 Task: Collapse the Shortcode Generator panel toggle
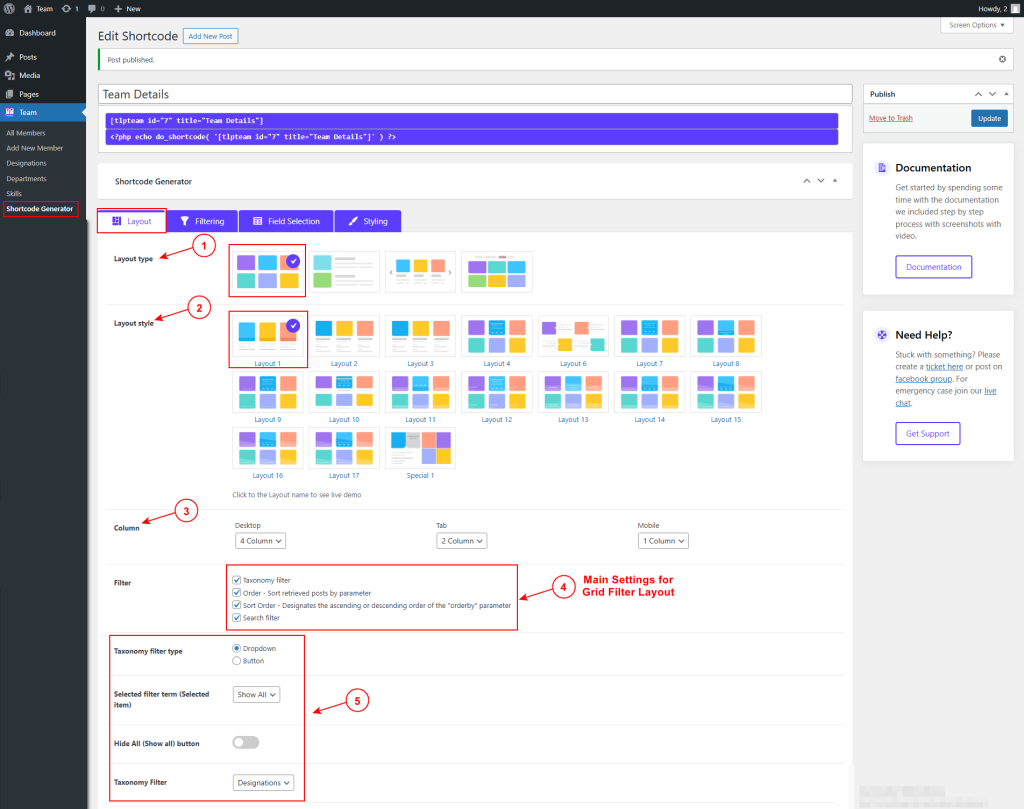[835, 181]
